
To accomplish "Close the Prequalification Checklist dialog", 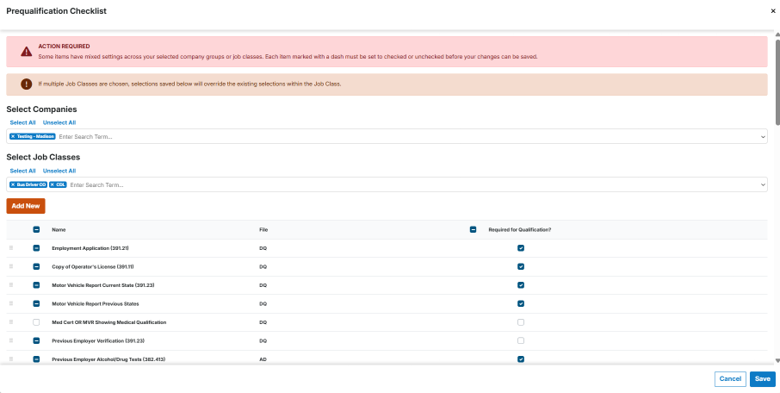I will [x=773, y=11].
